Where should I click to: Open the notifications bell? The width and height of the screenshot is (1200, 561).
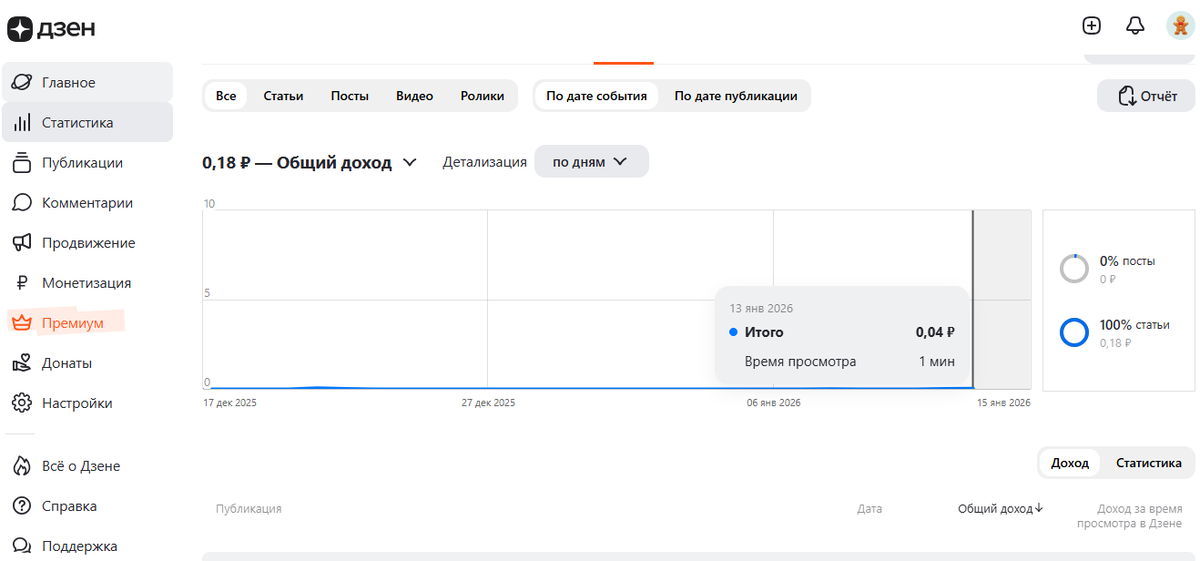(x=1135, y=26)
